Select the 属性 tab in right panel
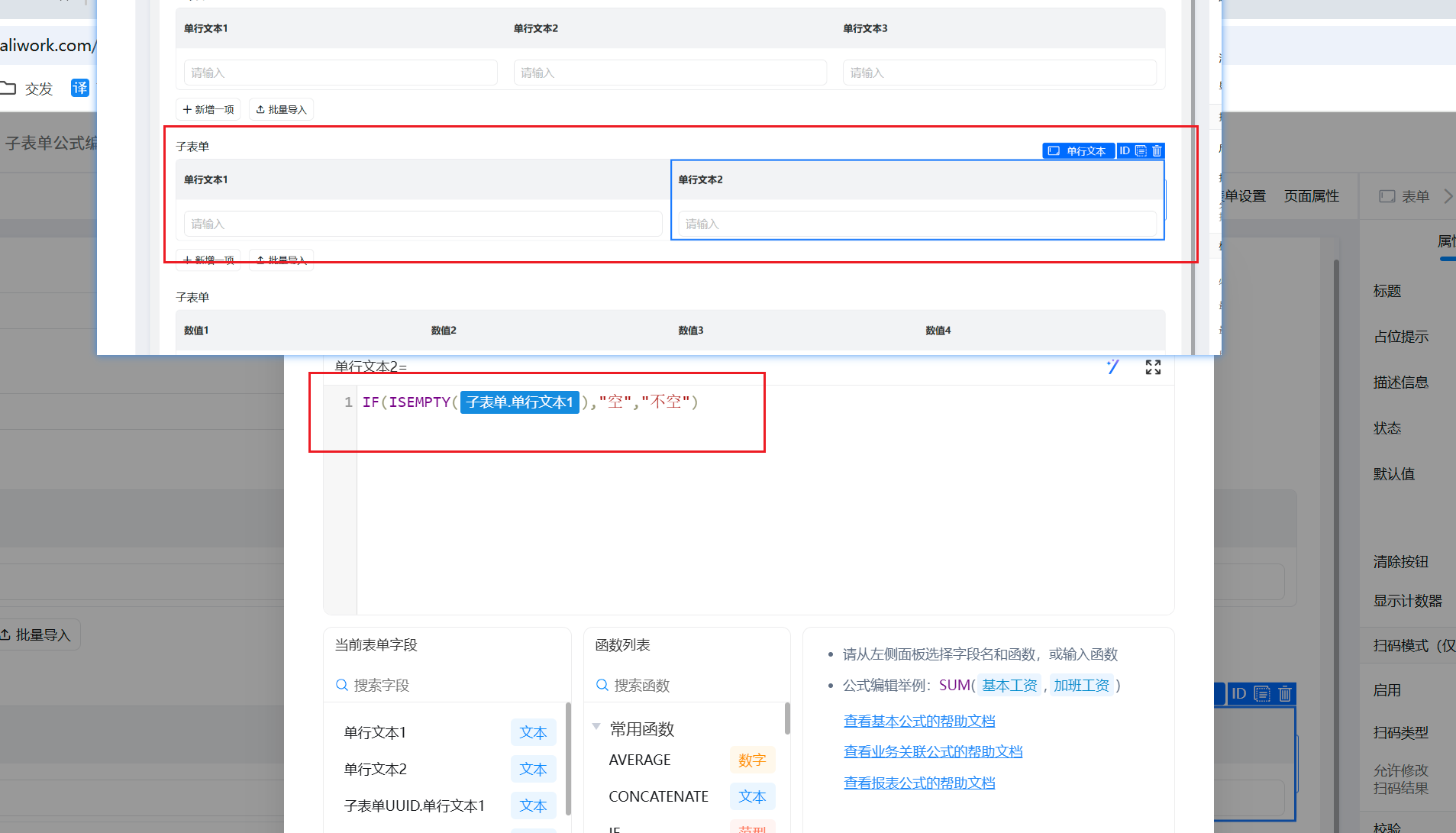 1446,242
